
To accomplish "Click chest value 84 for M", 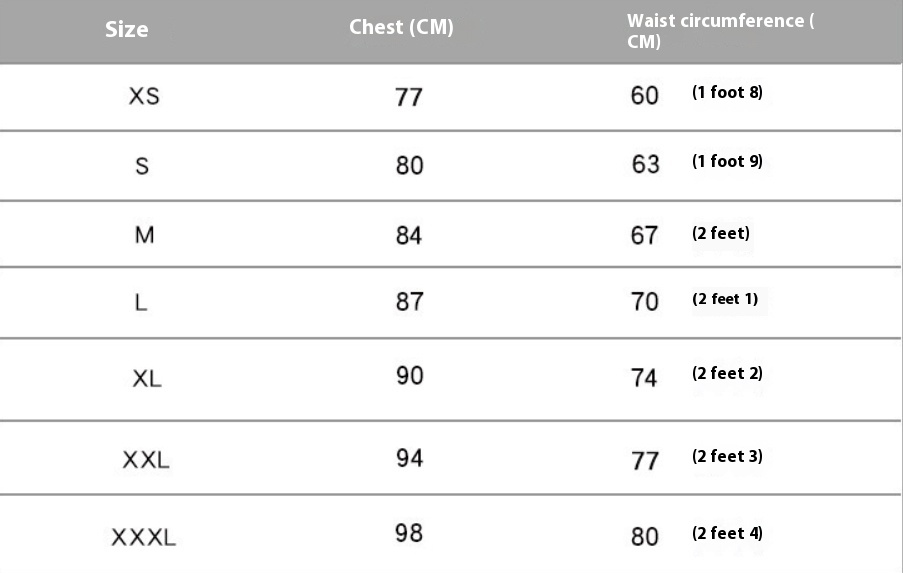I will [409, 236].
